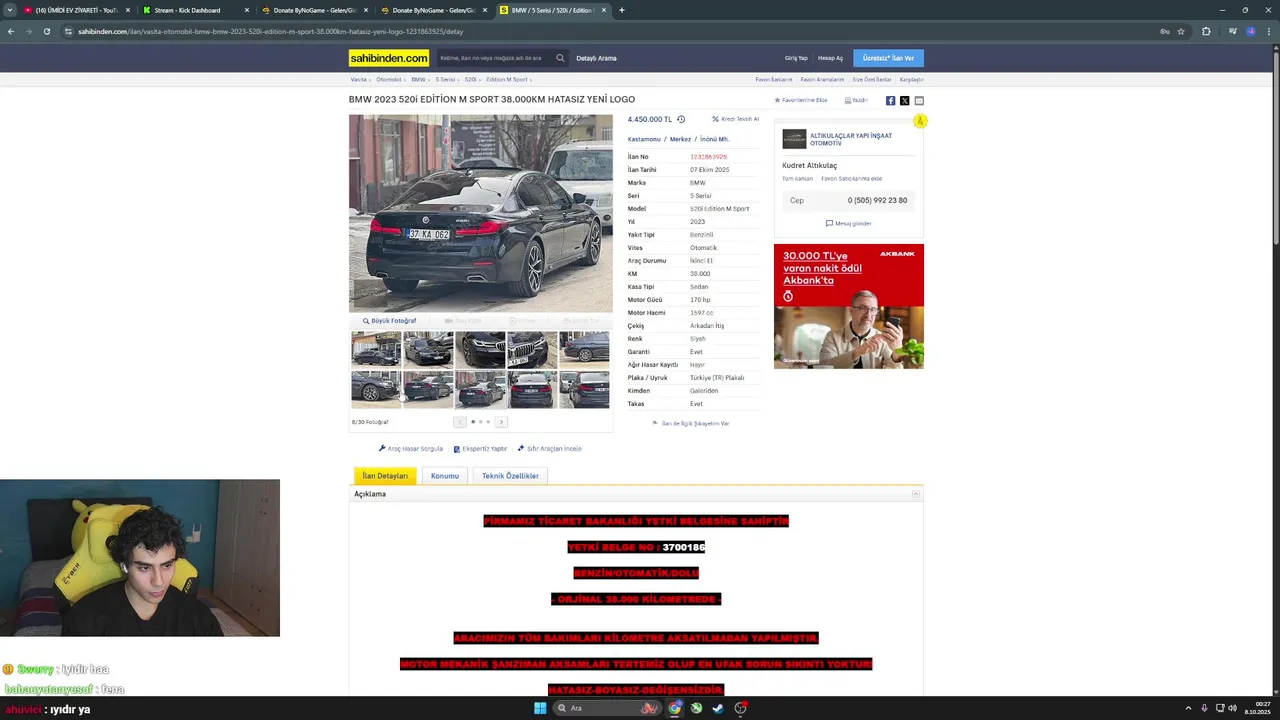Select first car thumbnail in gallery

click(376, 350)
